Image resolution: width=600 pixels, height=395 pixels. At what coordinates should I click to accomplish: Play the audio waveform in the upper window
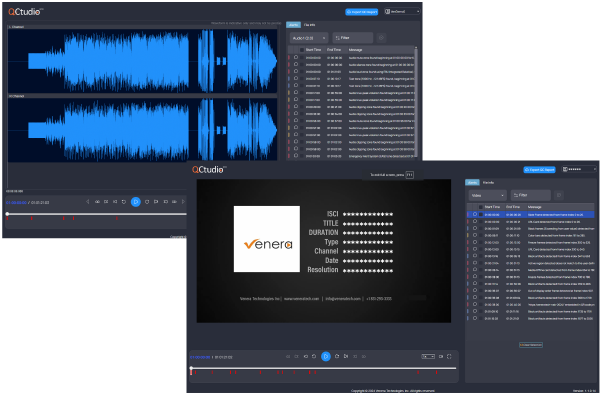135,202
